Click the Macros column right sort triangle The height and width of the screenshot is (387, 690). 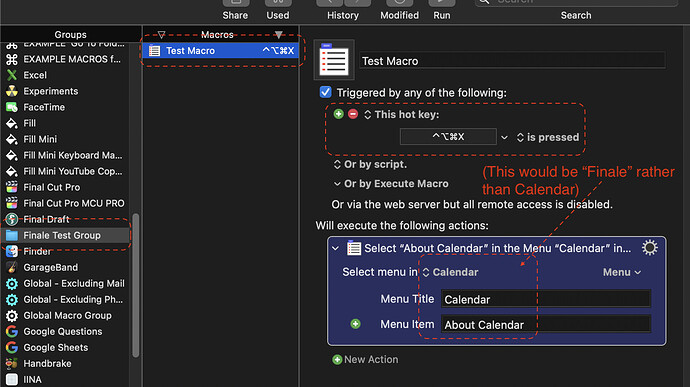[x=279, y=34]
